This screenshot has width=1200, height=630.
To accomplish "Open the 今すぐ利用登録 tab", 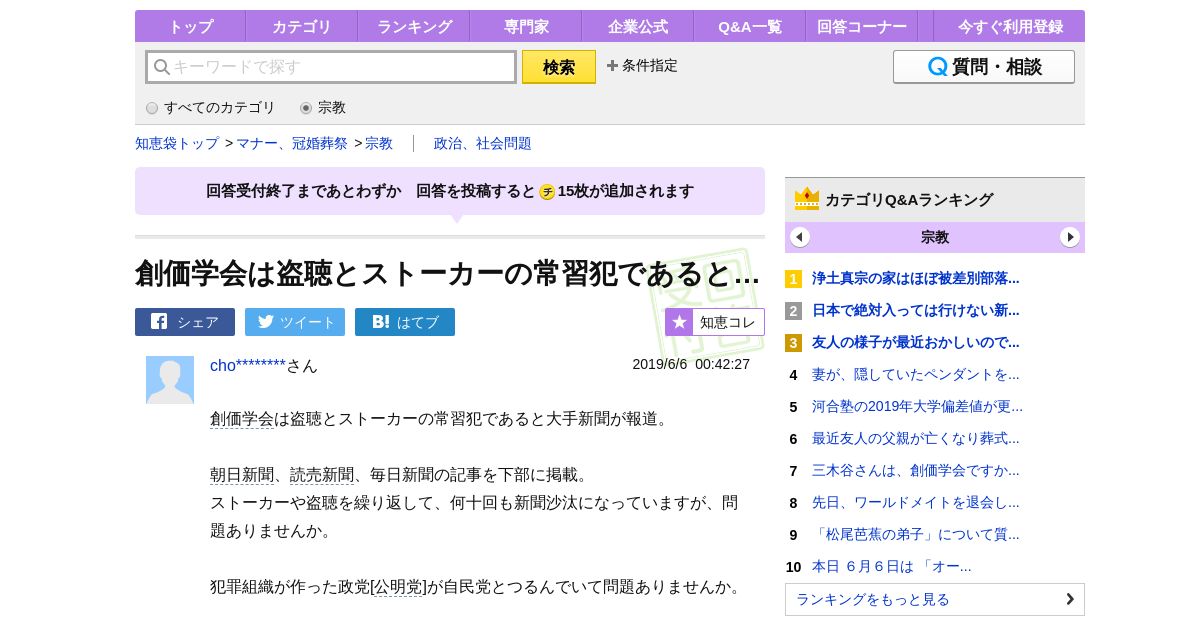I will coord(1008,26).
